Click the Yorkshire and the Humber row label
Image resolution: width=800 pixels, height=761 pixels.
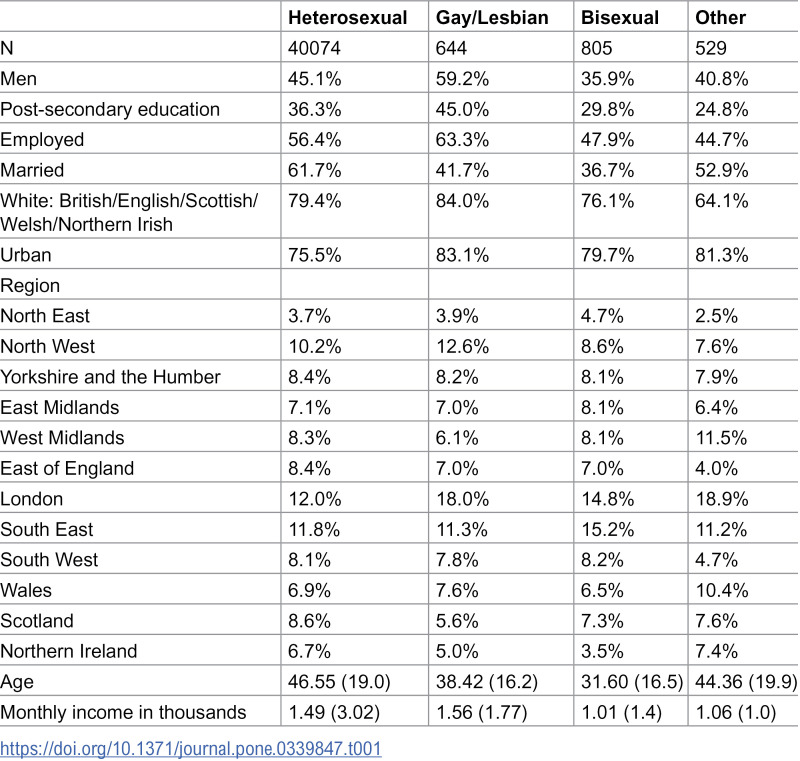[x=110, y=377]
